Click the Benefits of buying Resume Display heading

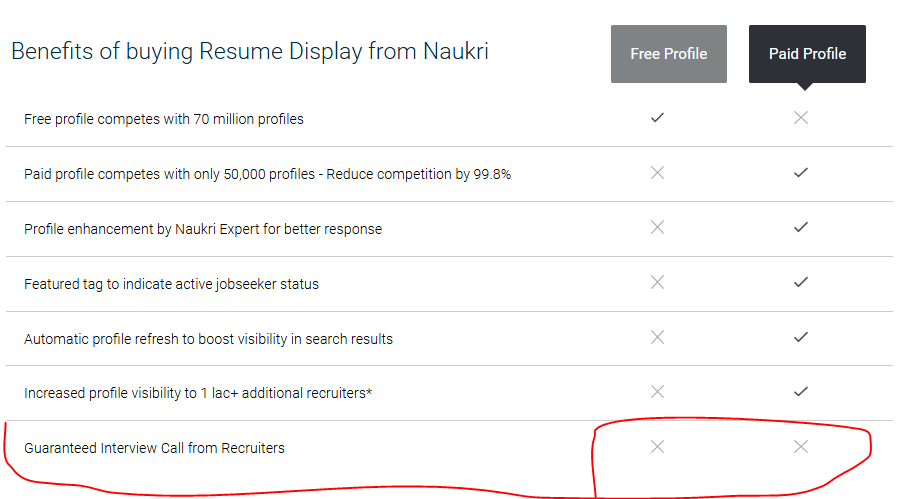(x=250, y=52)
